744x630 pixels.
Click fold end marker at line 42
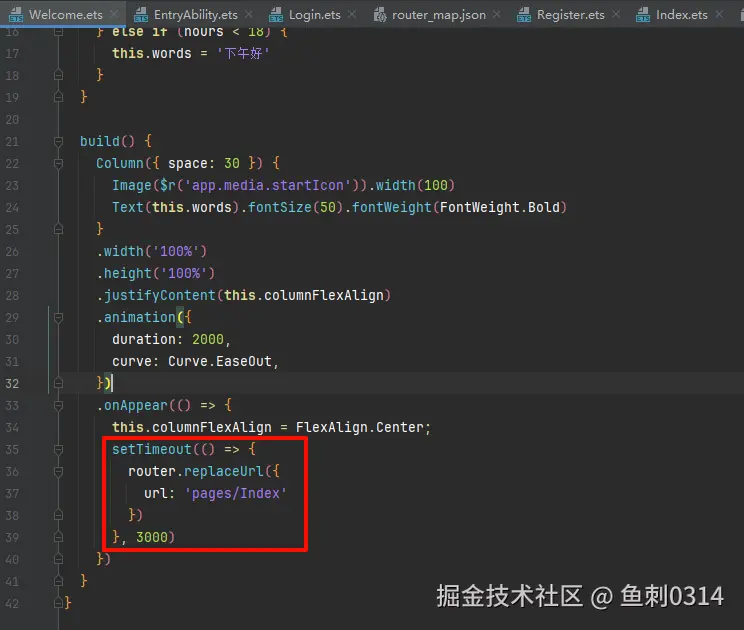click(x=58, y=603)
